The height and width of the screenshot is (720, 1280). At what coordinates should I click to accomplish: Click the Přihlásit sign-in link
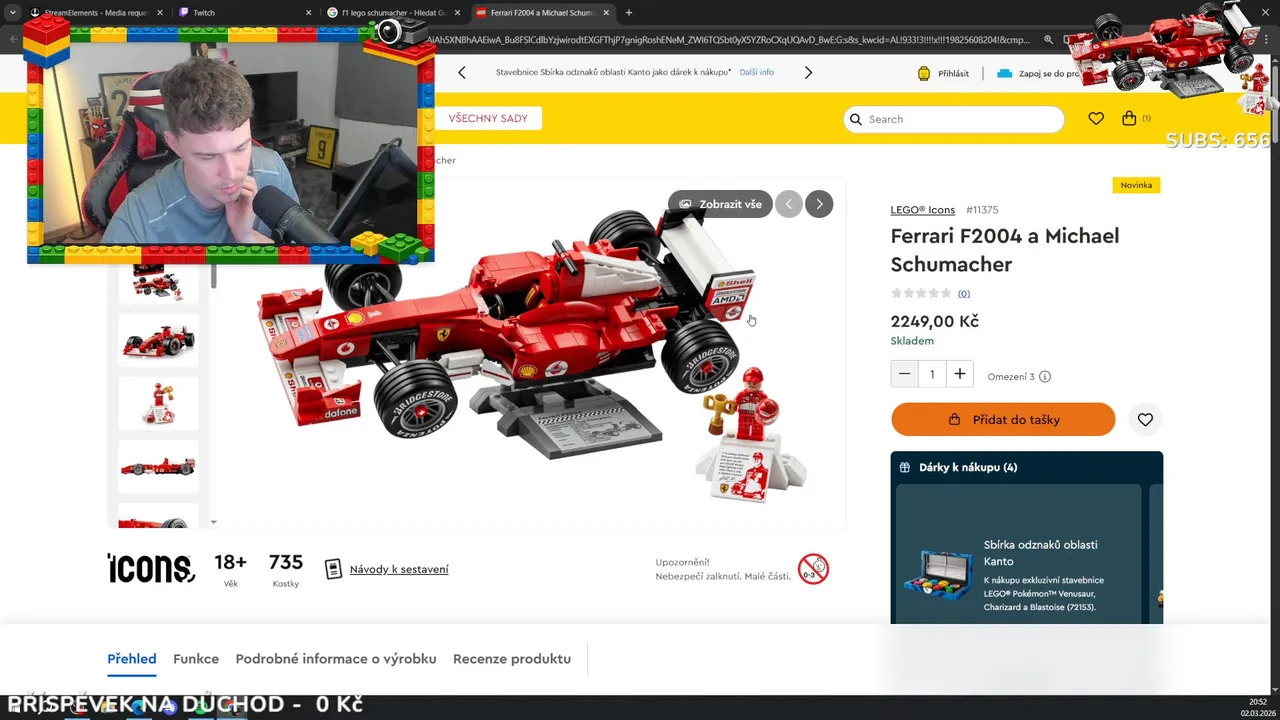(953, 73)
